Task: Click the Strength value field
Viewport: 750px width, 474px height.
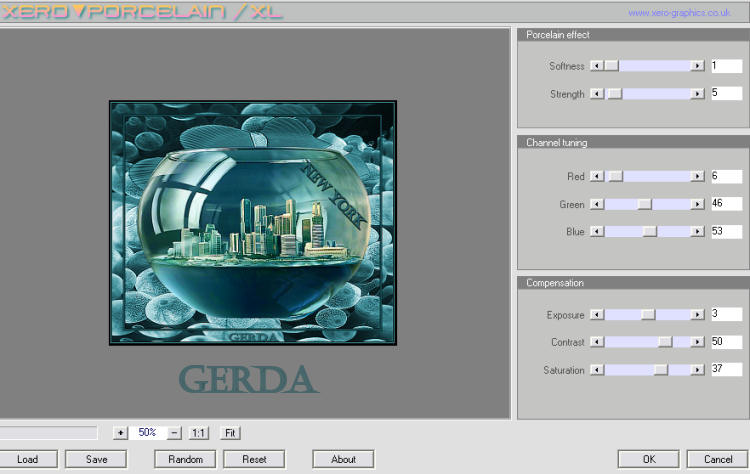Action: (x=727, y=93)
